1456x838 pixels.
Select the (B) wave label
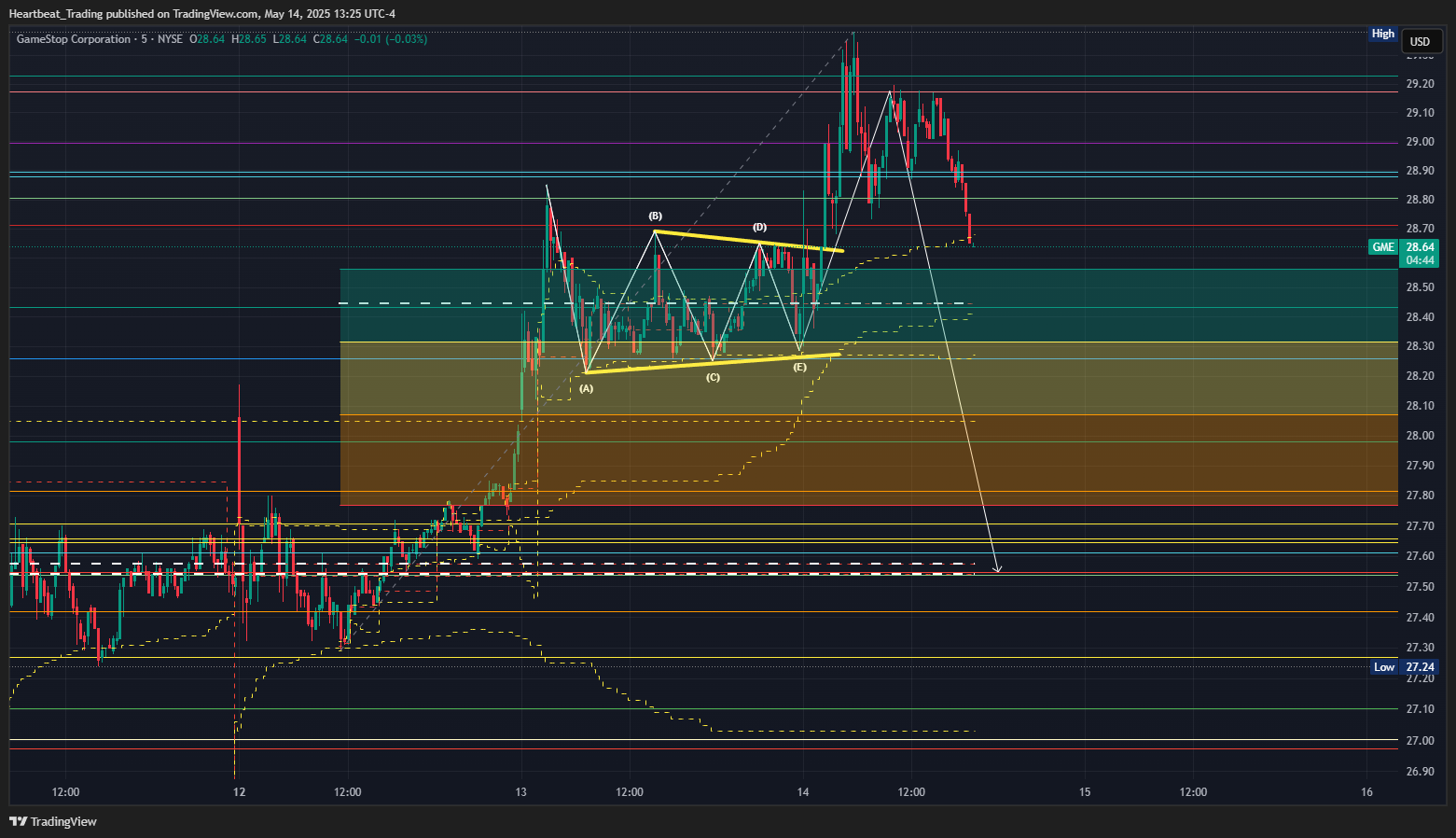[656, 216]
